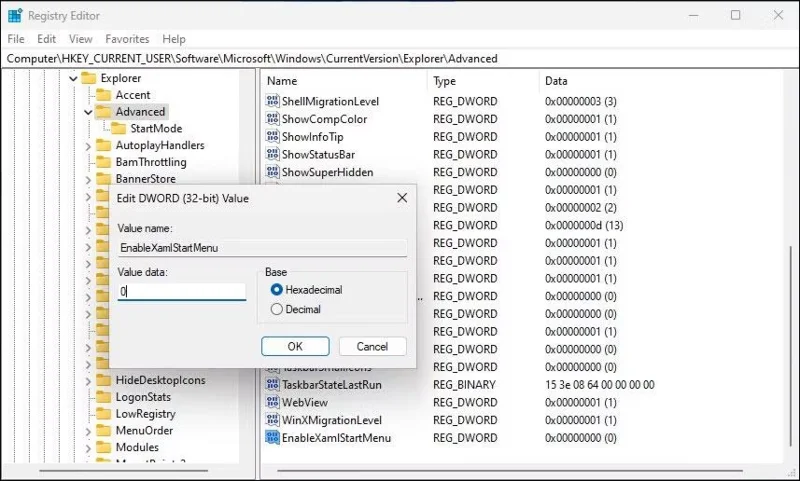Collapse the Advanced tree node
Screen dimensions: 800x481
pos(88,112)
